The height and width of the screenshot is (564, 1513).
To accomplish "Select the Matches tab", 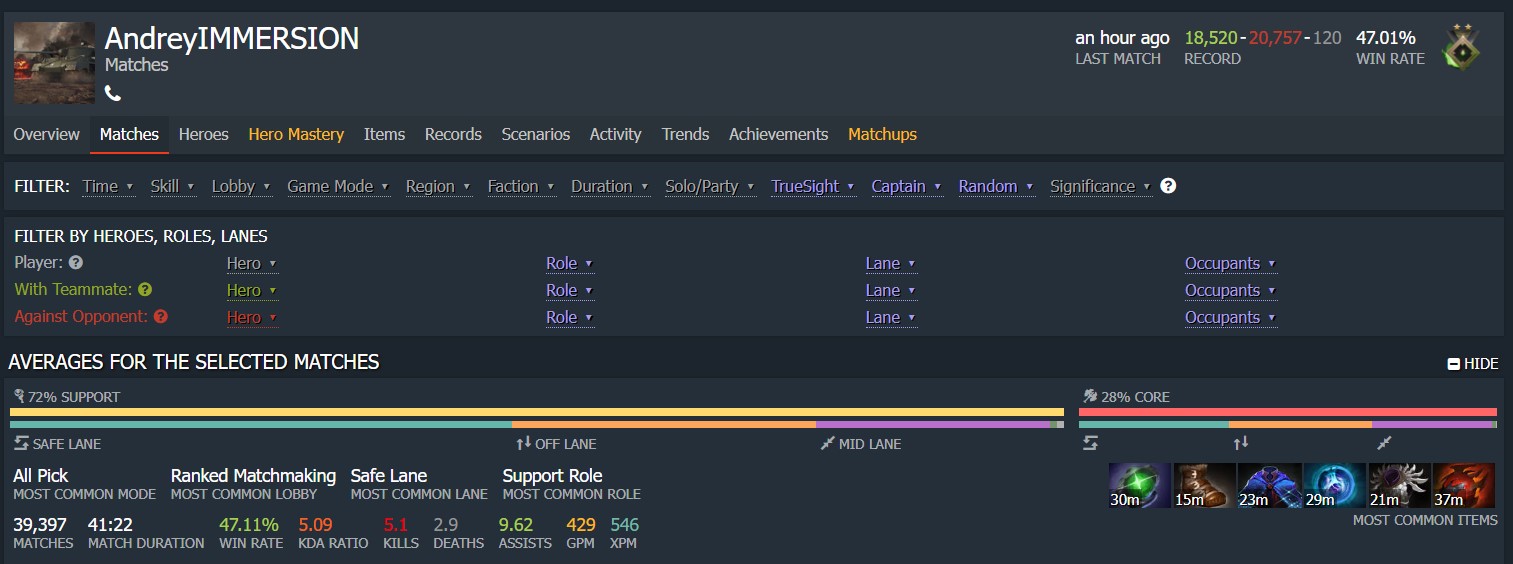I will pyautogui.click(x=129, y=134).
